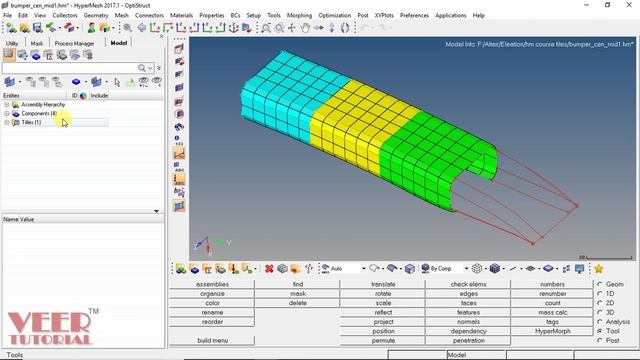Select the Circle Zoom icon

(279, 28)
